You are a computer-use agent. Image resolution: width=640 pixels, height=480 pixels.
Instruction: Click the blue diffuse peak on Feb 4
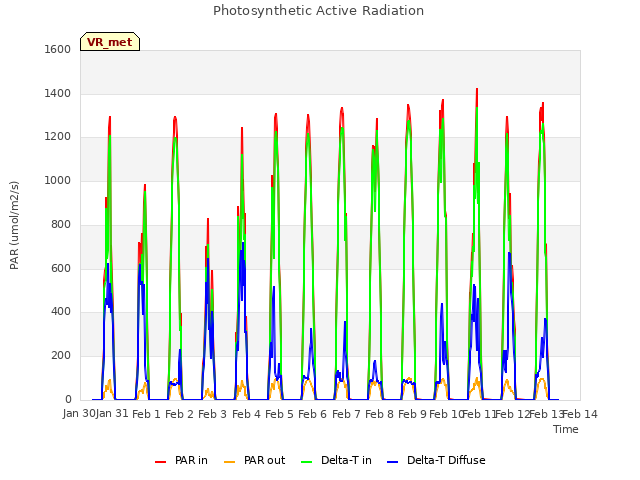pyautogui.click(x=243, y=244)
